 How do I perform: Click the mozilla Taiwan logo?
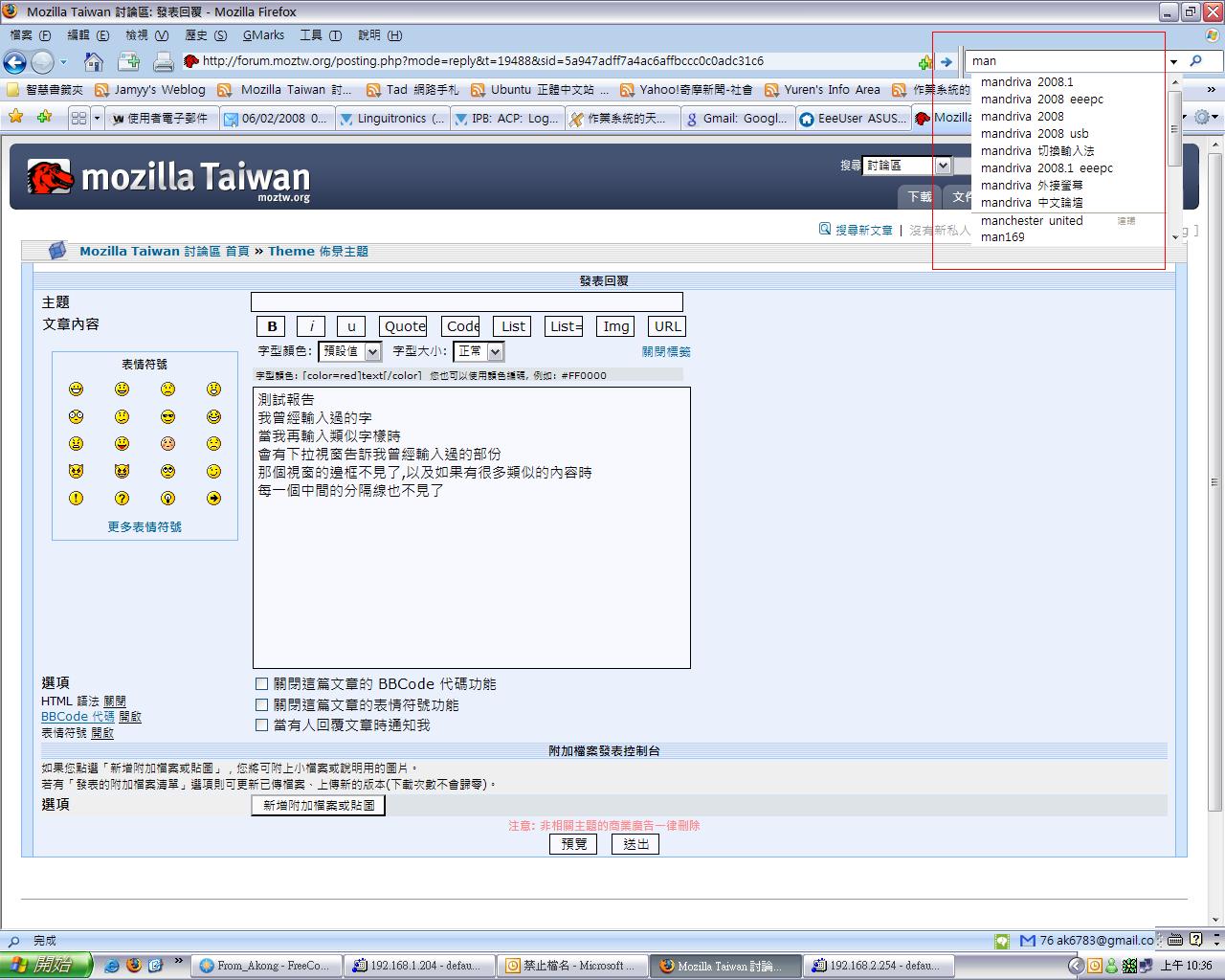[168, 178]
